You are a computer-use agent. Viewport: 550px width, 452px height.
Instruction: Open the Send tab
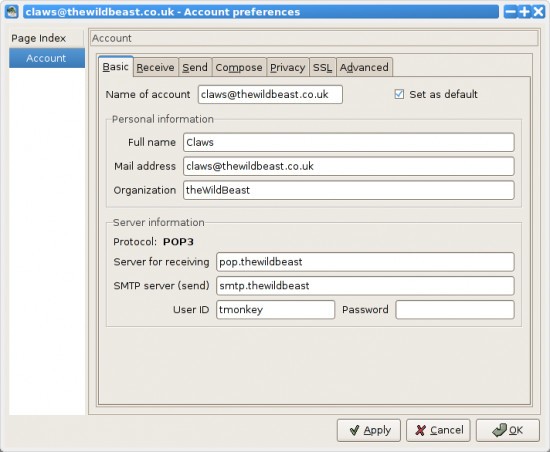pos(195,67)
